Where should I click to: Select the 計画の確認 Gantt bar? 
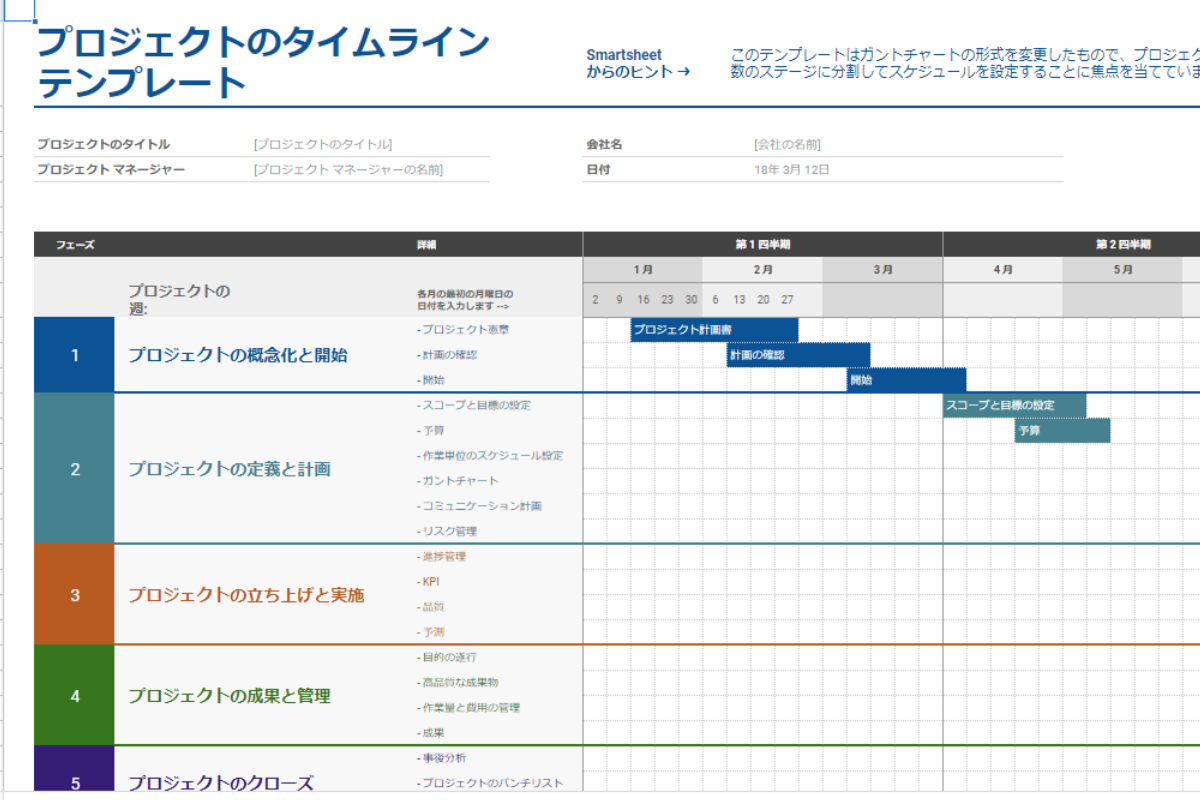click(x=798, y=355)
